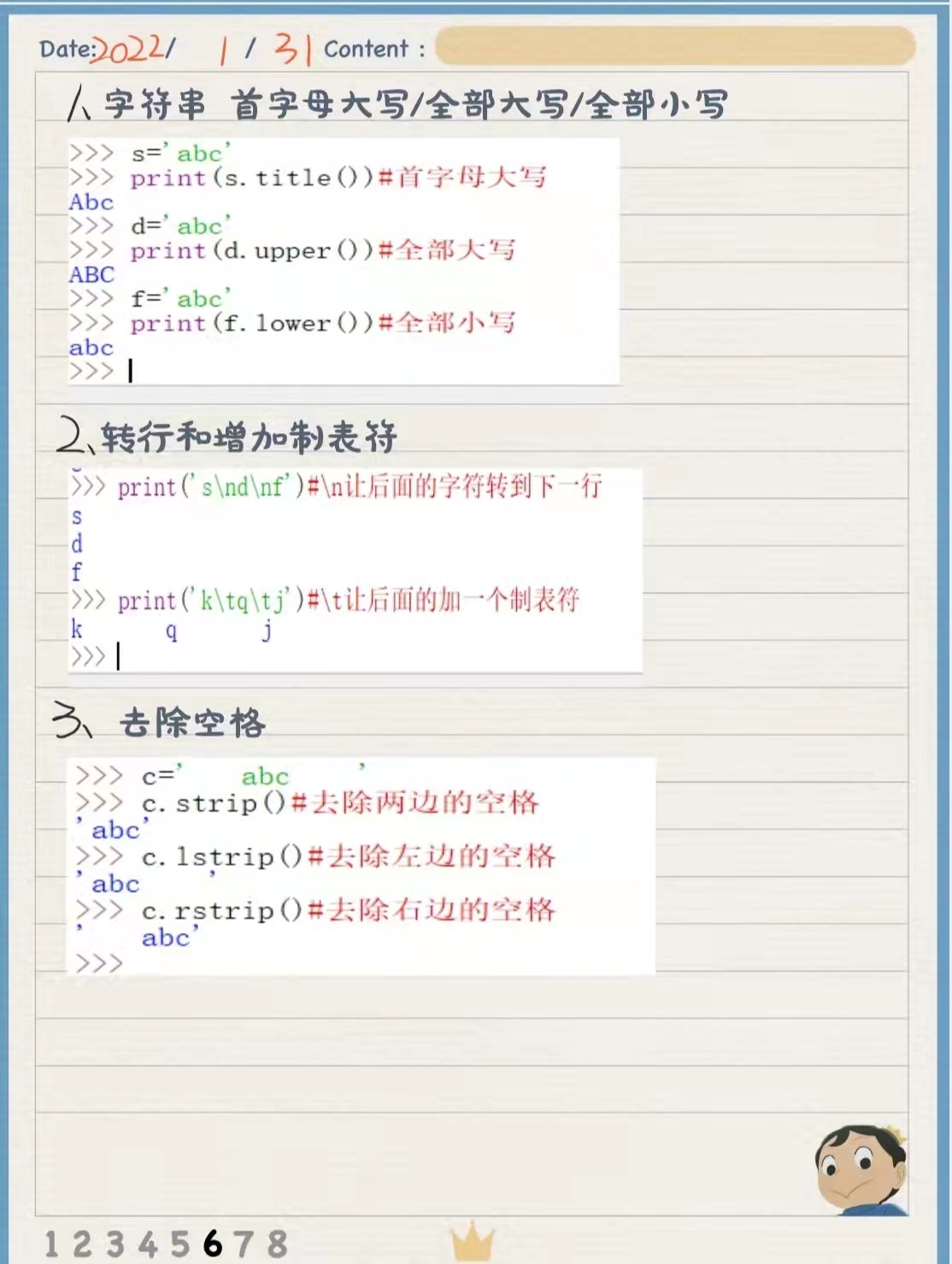Click the comment '#去除左边的空格'
This screenshot has height=1264, width=952.
pyautogui.click(x=432, y=856)
